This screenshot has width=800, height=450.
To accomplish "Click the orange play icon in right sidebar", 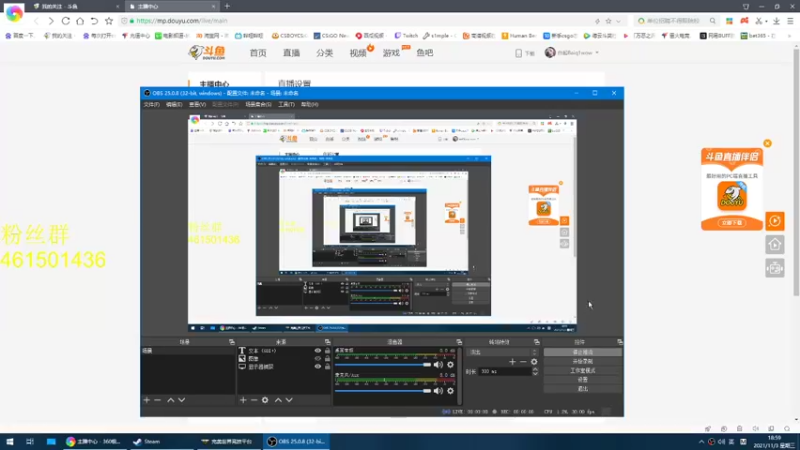I will [775, 221].
